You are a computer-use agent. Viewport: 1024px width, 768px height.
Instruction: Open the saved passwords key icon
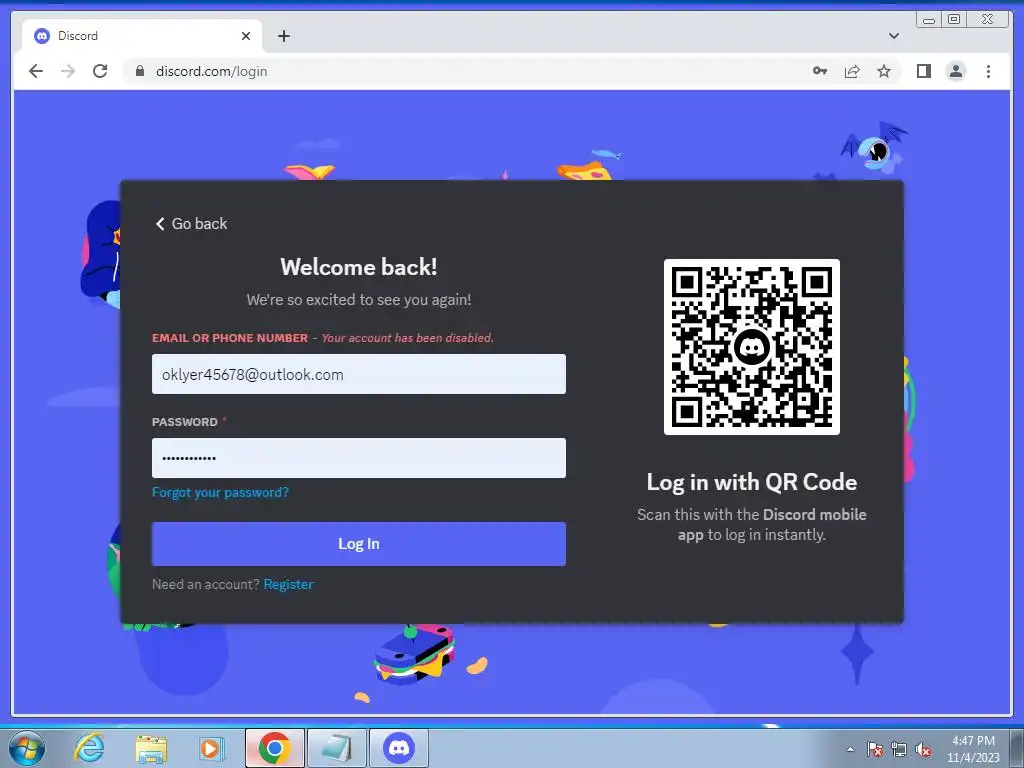(820, 71)
